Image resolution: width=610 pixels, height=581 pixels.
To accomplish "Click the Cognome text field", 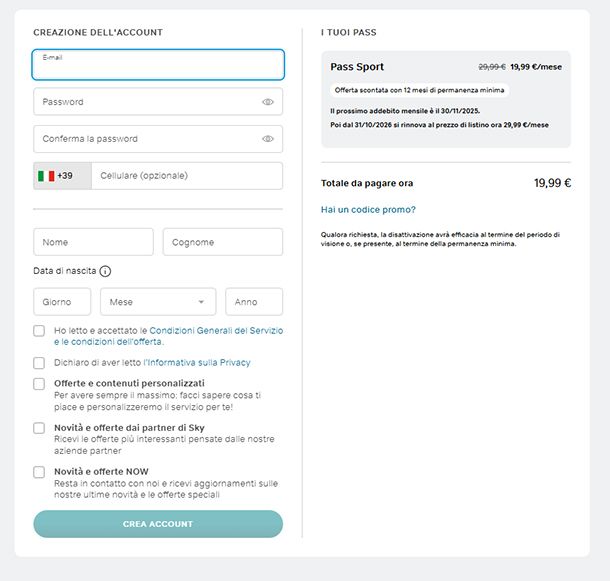I will (223, 242).
